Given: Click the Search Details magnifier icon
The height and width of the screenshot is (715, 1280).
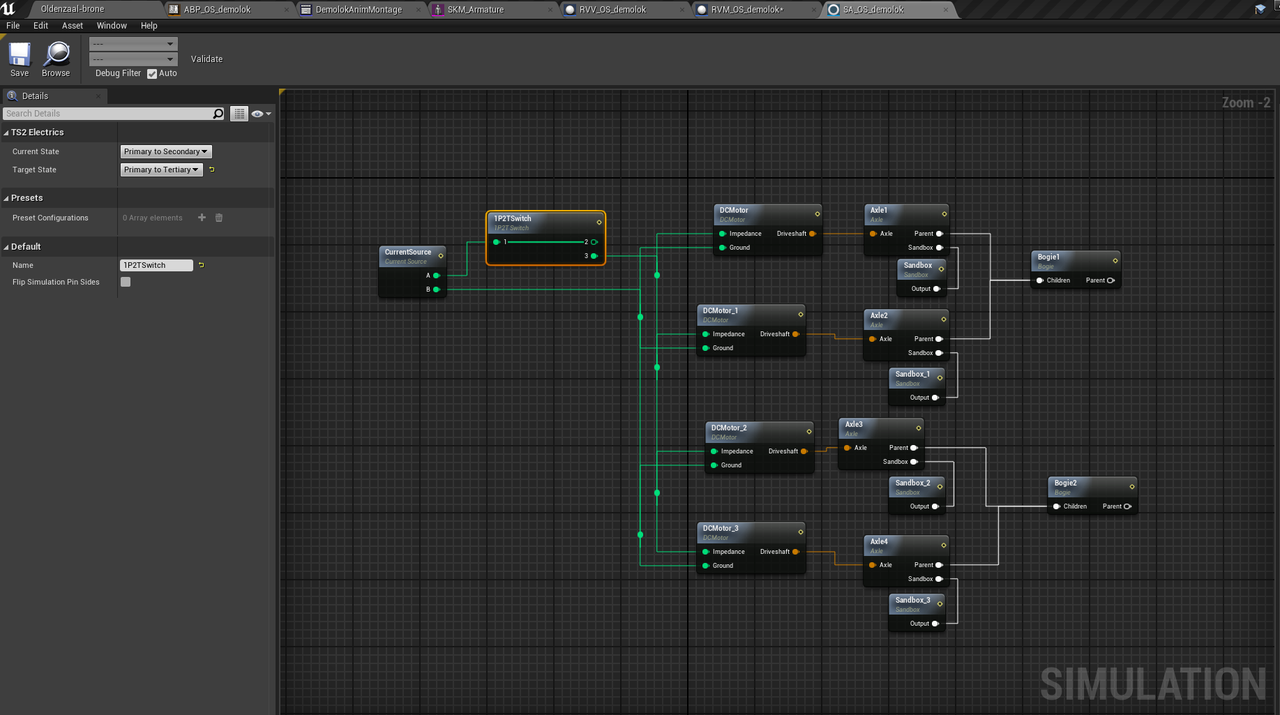Looking at the screenshot, I should pos(218,114).
